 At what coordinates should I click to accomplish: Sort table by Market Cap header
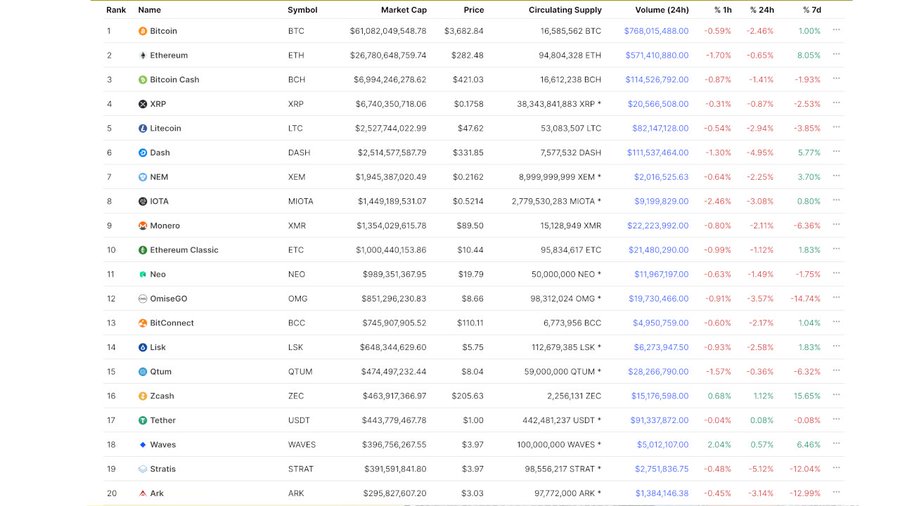point(404,10)
